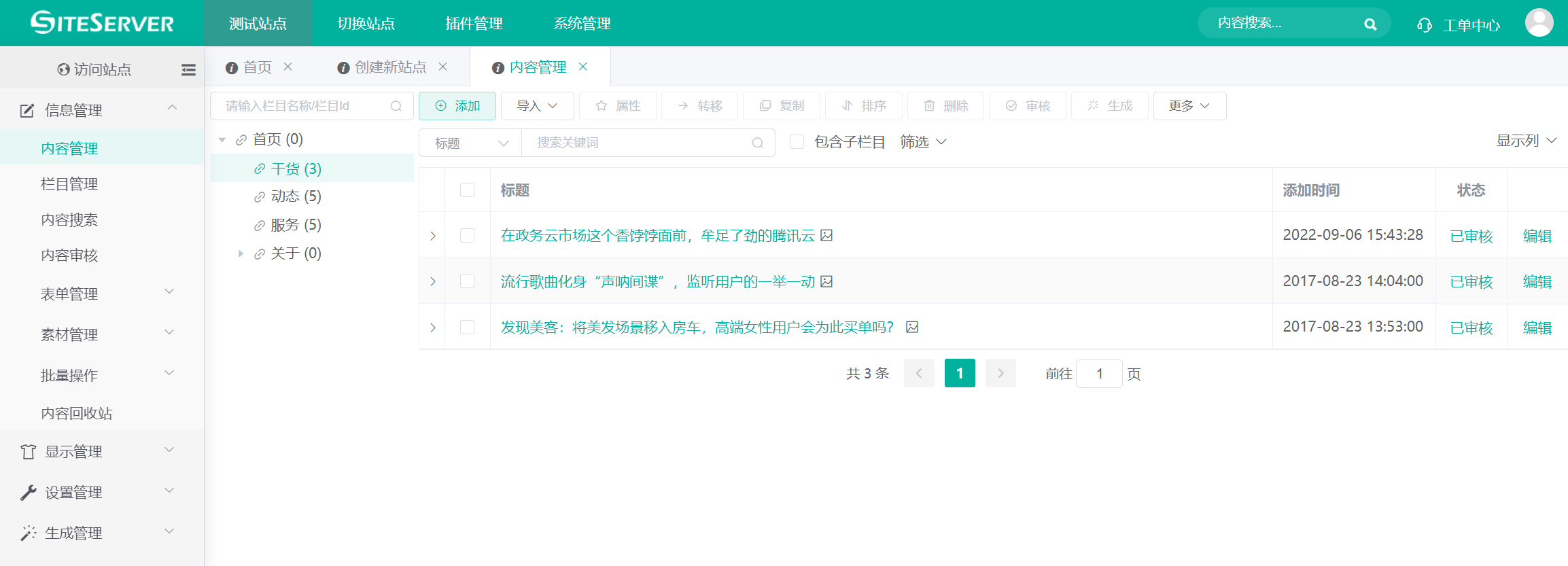The image size is (1568, 566).
Task: Open the user avatar menu
Action: click(1539, 23)
